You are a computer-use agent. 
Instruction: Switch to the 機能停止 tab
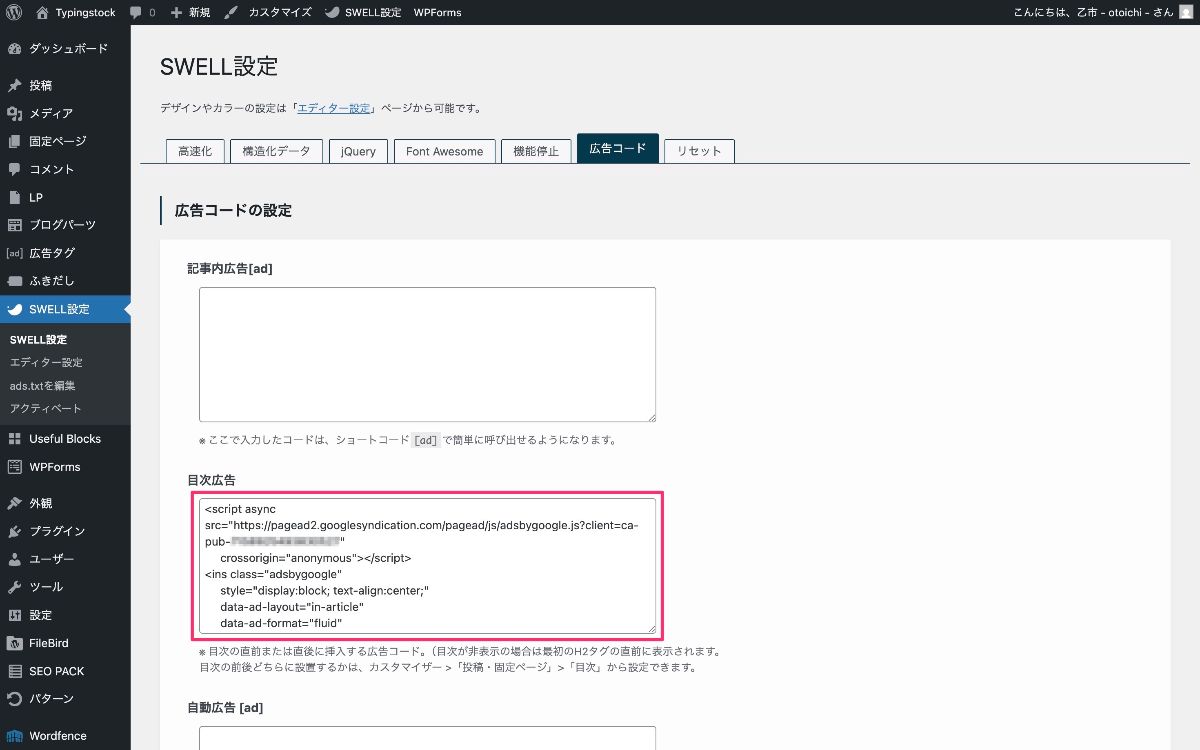pos(536,151)
